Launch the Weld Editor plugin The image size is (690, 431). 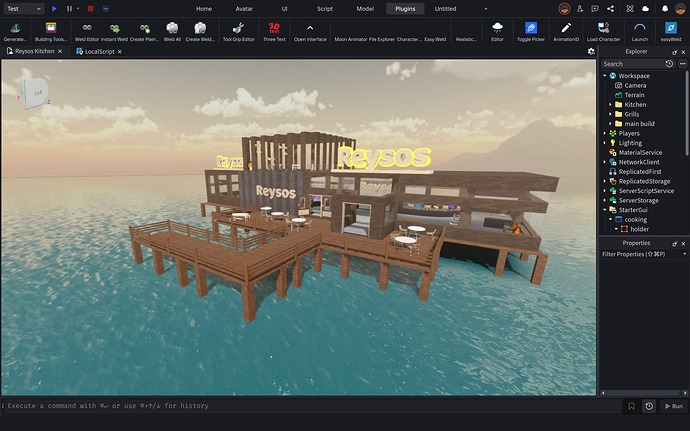tap(87, 32)
